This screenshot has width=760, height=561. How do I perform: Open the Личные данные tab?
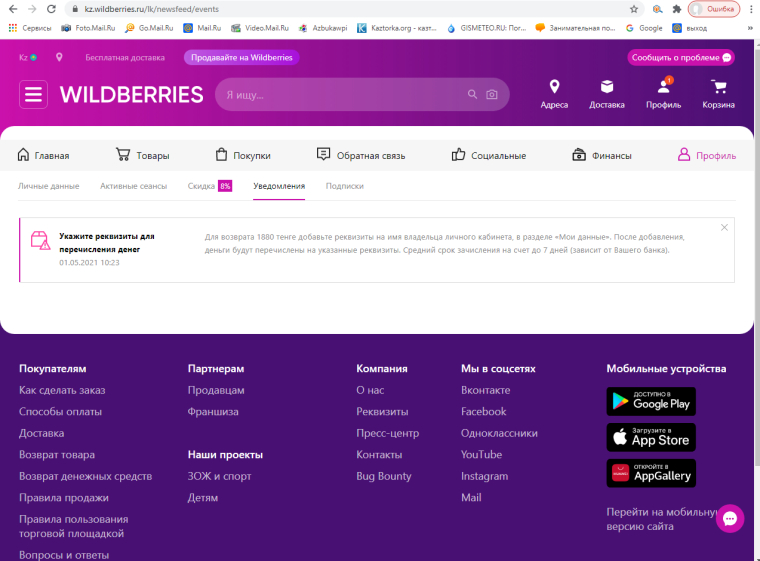49,186
